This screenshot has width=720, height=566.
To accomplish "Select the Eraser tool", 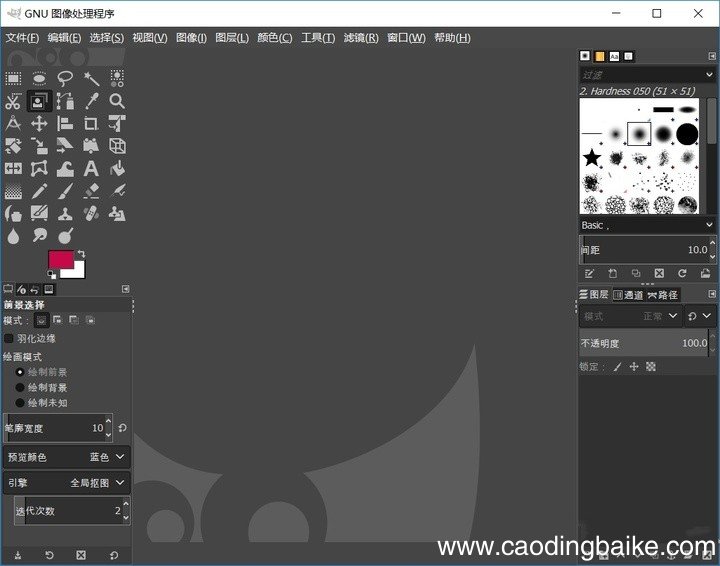I will click(91, 191).
